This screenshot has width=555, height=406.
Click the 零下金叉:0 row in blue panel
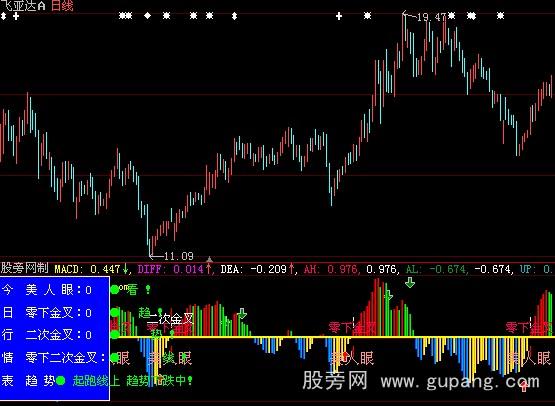click(58, 313)
